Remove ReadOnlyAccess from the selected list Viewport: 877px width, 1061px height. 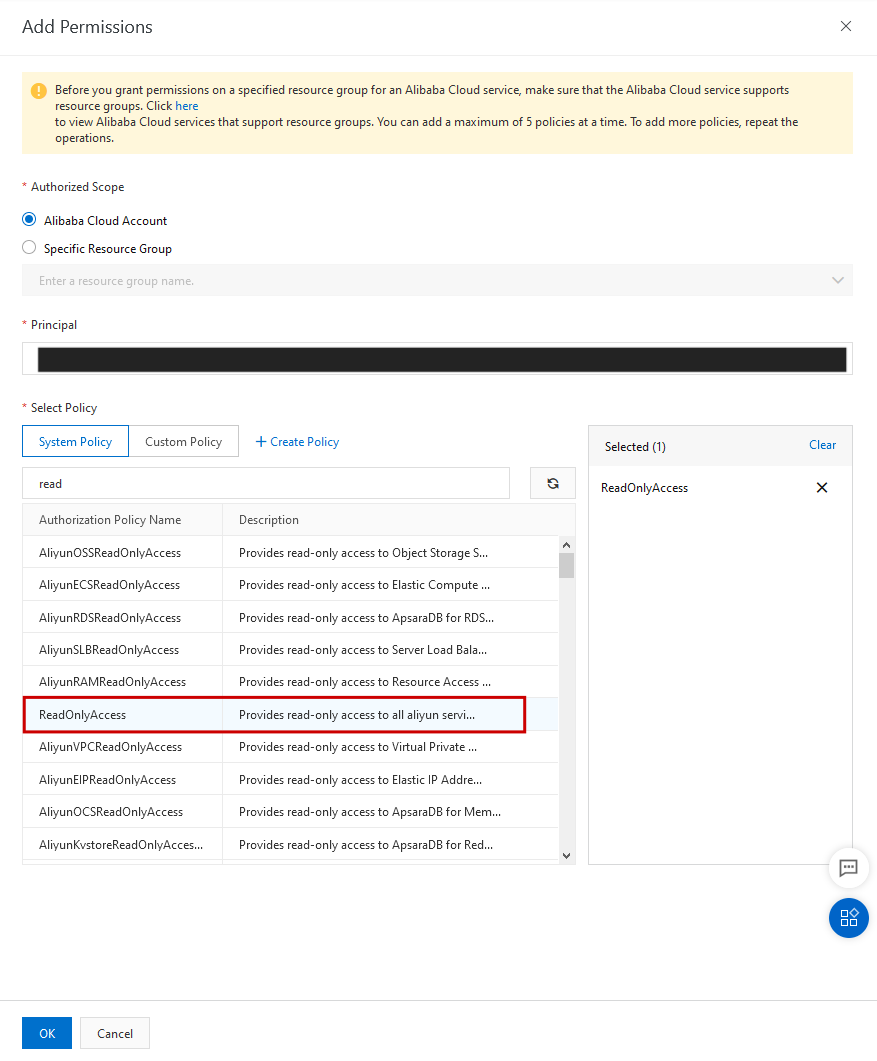pyautogui.click(x=822, y=487)
